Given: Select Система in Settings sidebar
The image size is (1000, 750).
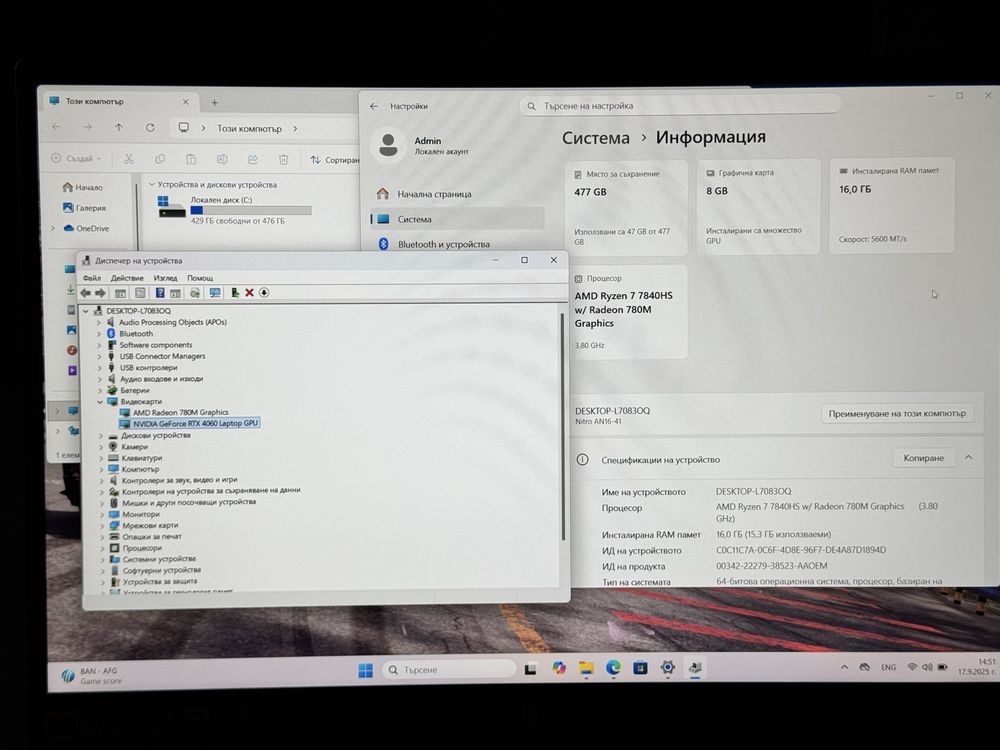Looking at the screenshot, I should click(x=457, y=219).
